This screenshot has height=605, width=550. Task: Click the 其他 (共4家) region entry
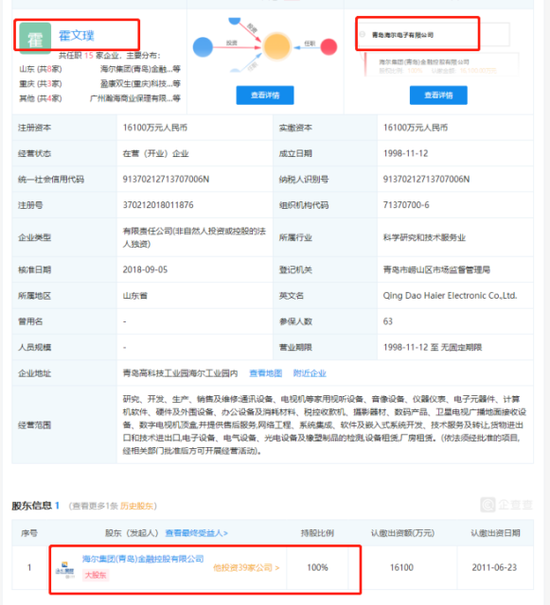[41, 98]
